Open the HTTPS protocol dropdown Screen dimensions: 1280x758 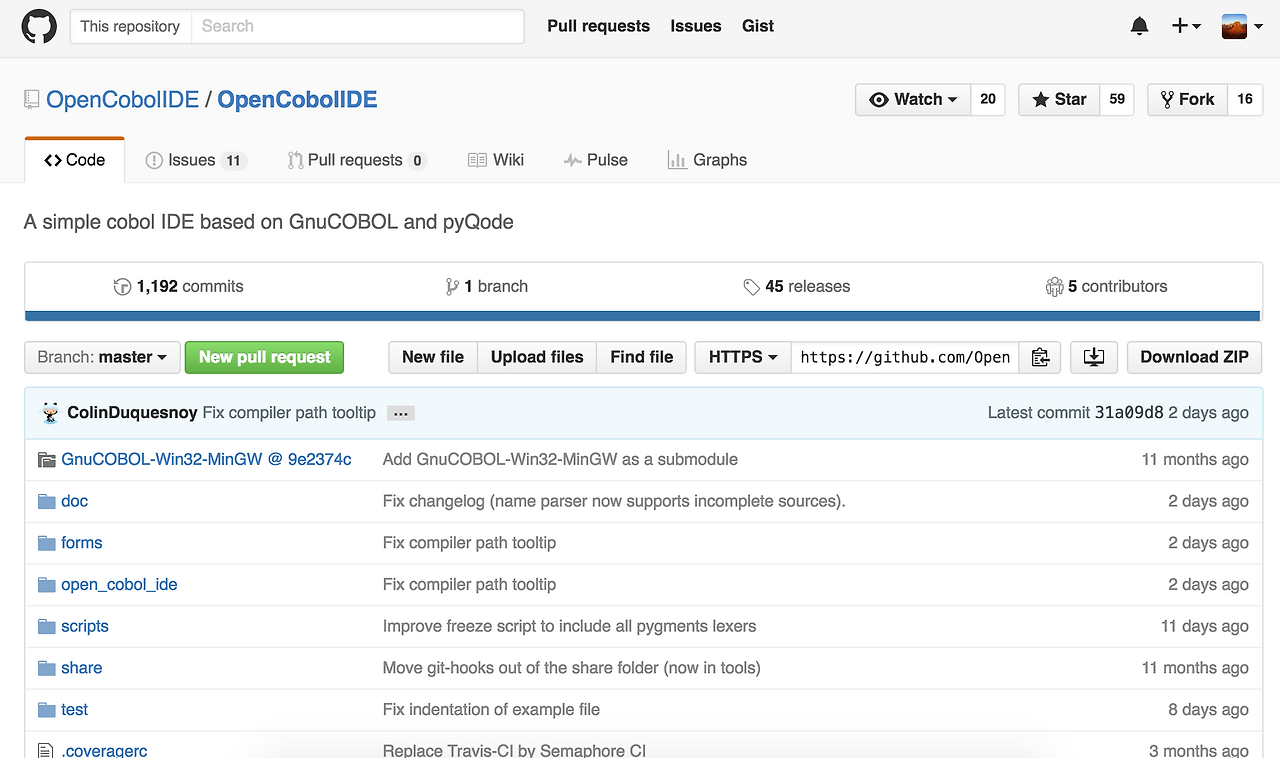point(742,357)
